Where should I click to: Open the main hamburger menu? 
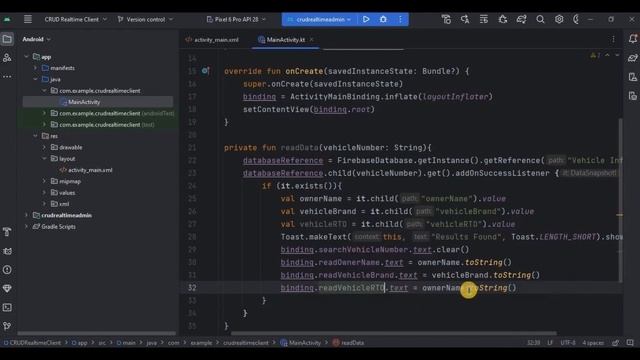coord(28,19)
